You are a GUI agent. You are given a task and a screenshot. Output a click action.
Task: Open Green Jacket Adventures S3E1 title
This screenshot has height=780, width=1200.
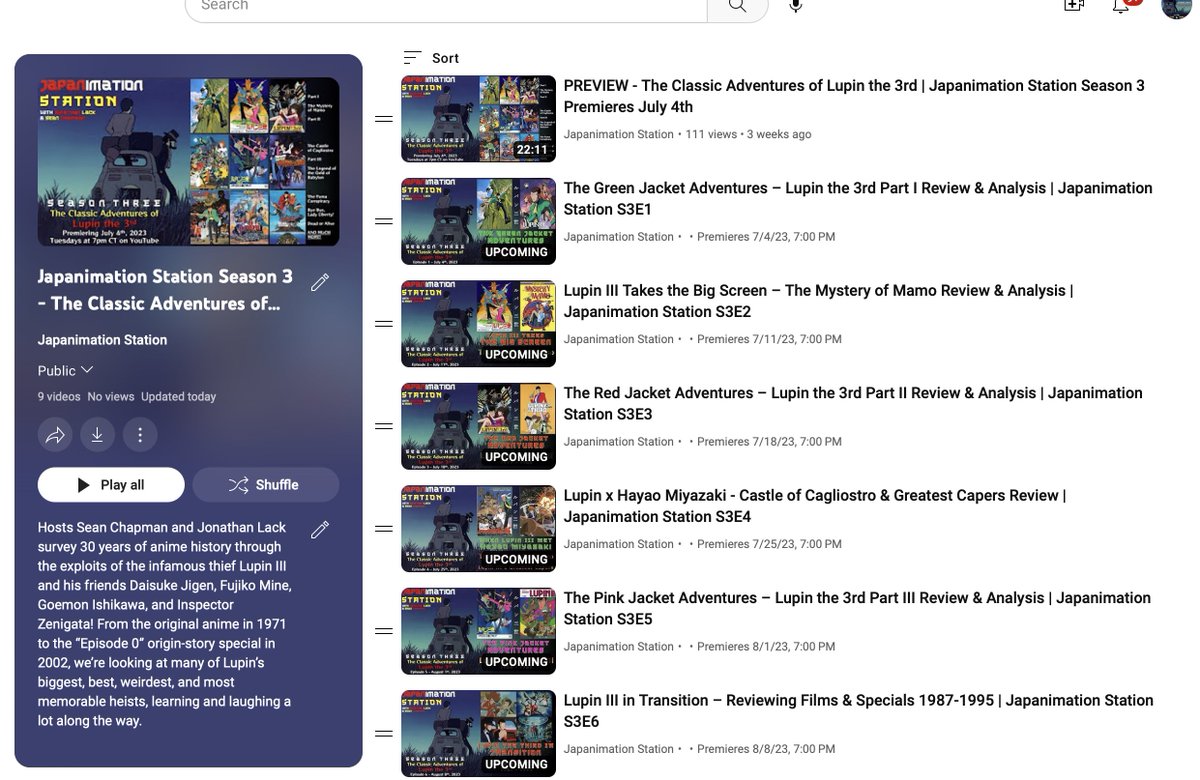(x=858, y=198)
